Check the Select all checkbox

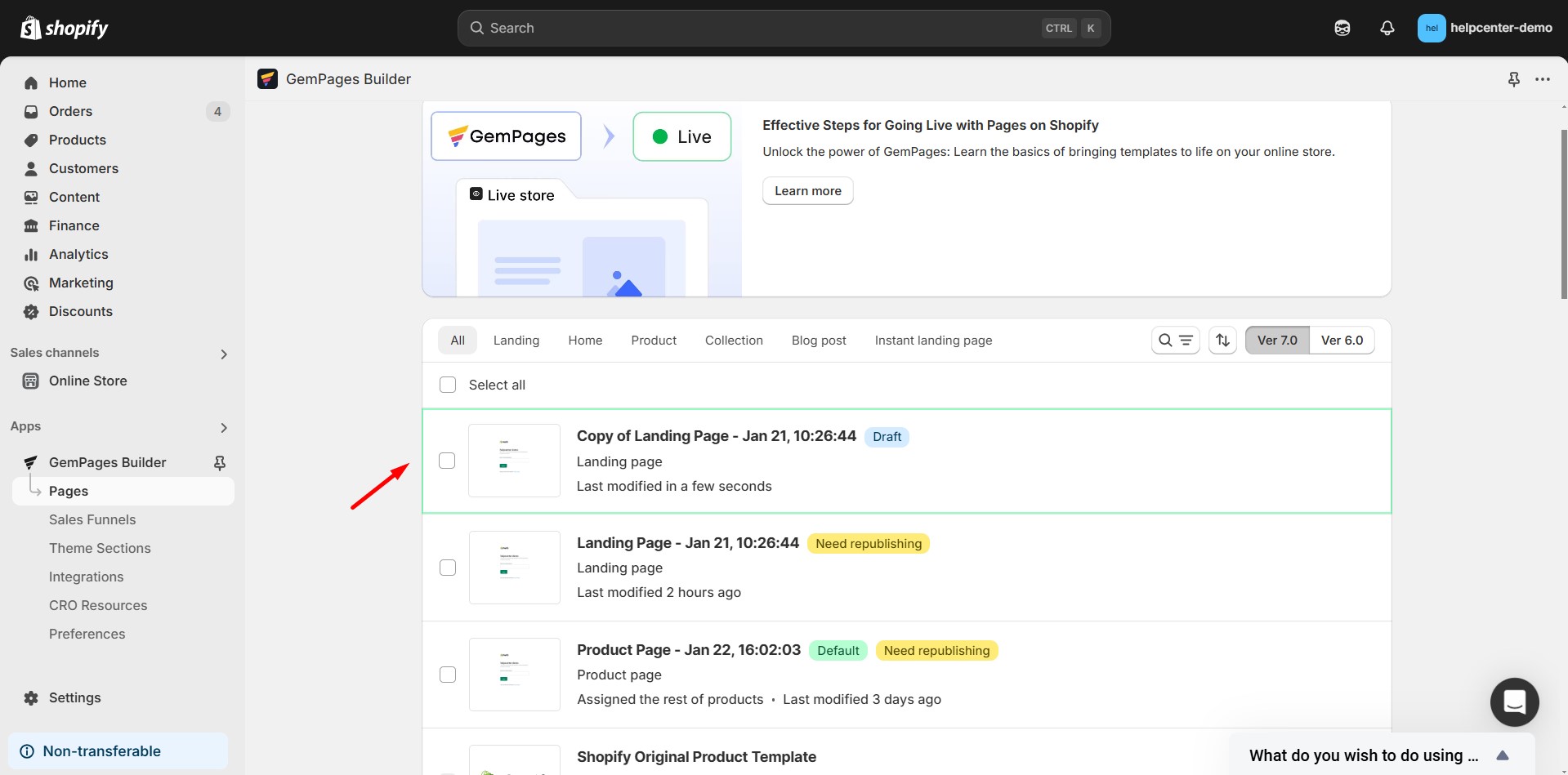click(x=448, y=385)
